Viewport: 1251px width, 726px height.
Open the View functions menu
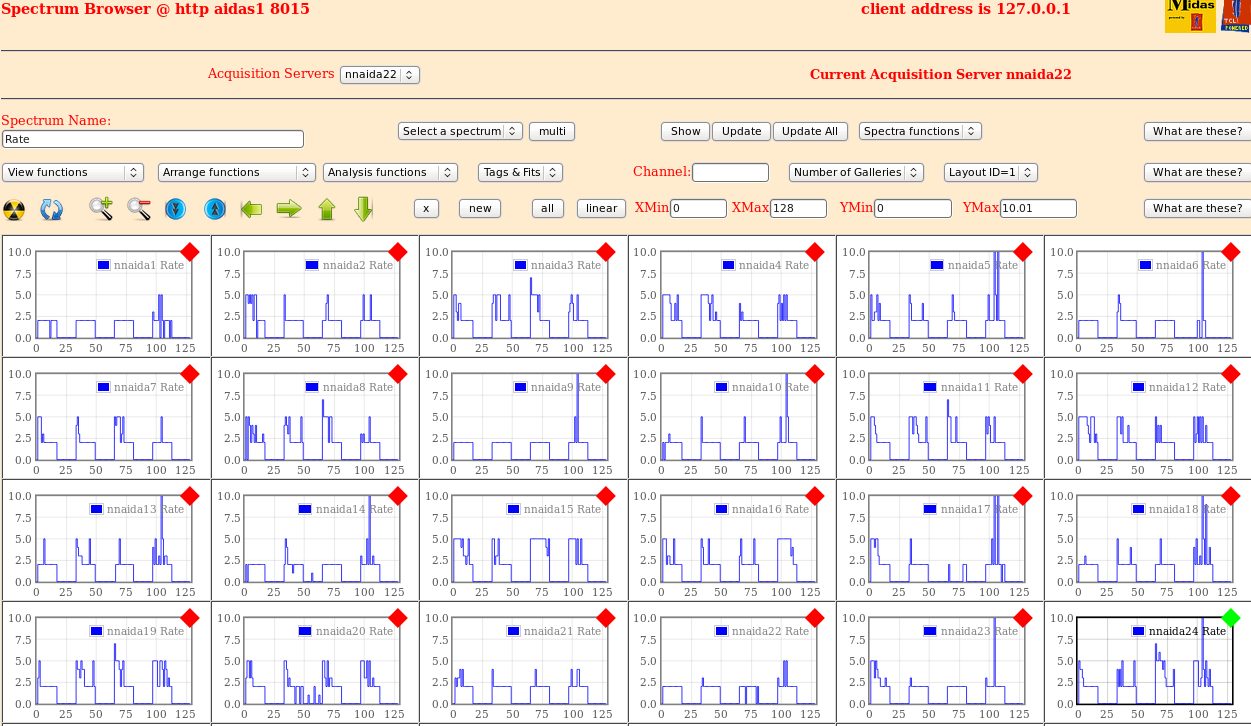[73, 172]
